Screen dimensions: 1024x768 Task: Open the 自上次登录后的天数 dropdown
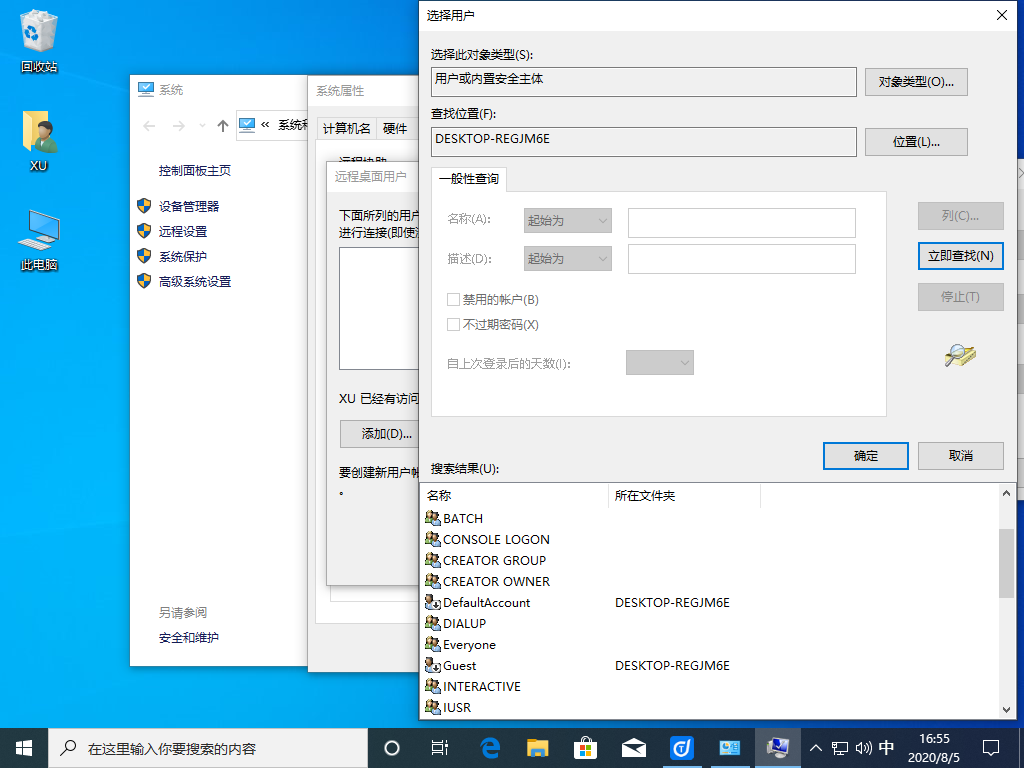tap(660, 363)
